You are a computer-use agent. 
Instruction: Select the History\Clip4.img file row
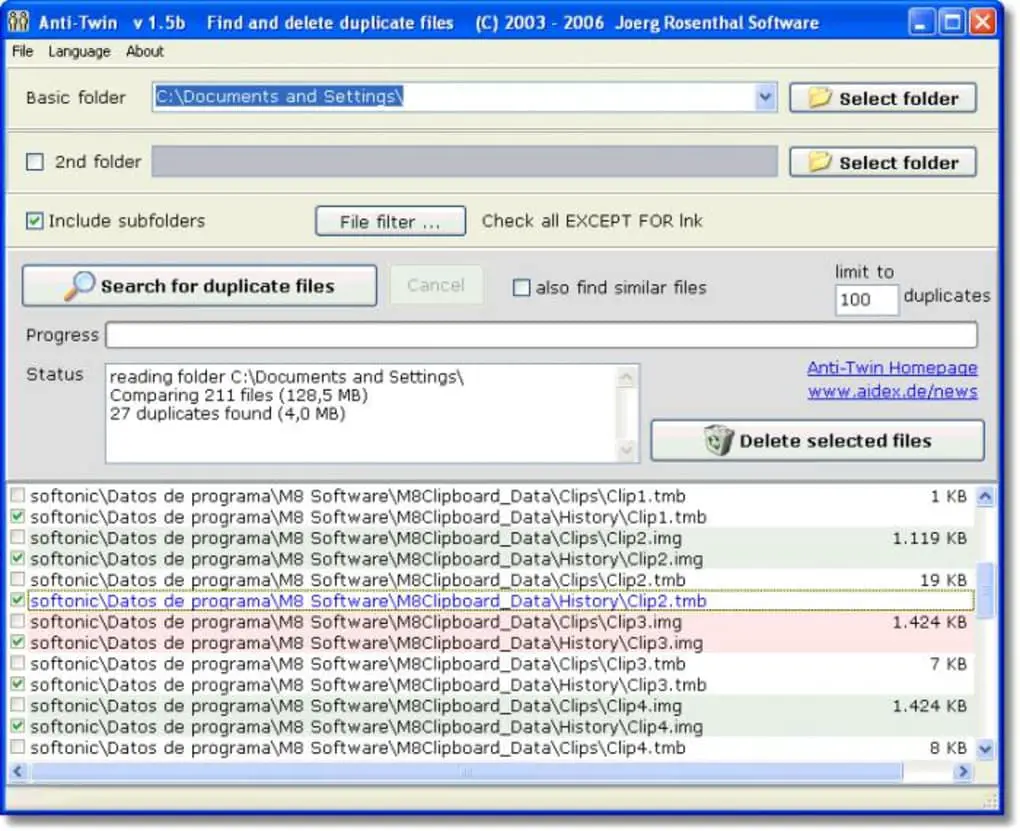tap(492, 726)
